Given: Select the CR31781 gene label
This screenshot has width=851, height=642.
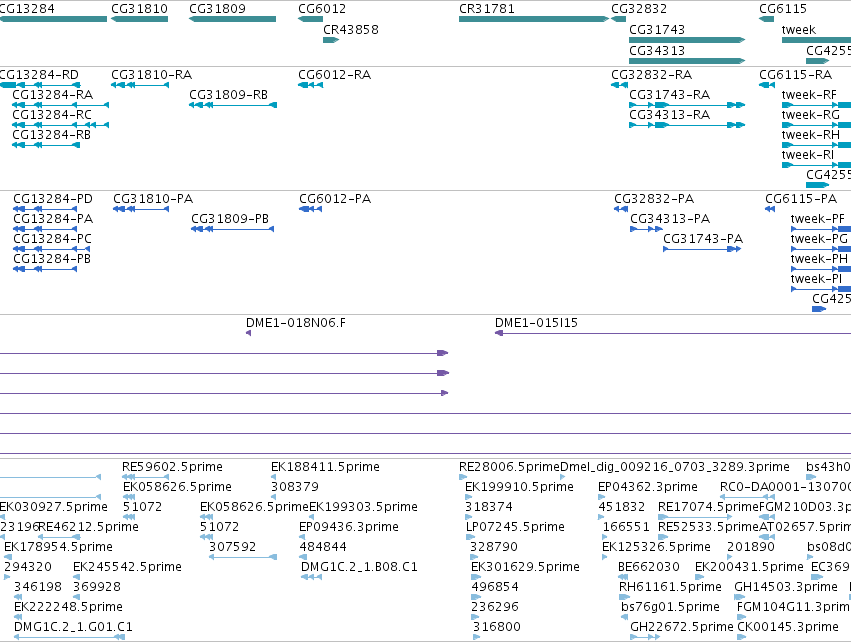Looking at the screenshot, I should click(487, 9).
